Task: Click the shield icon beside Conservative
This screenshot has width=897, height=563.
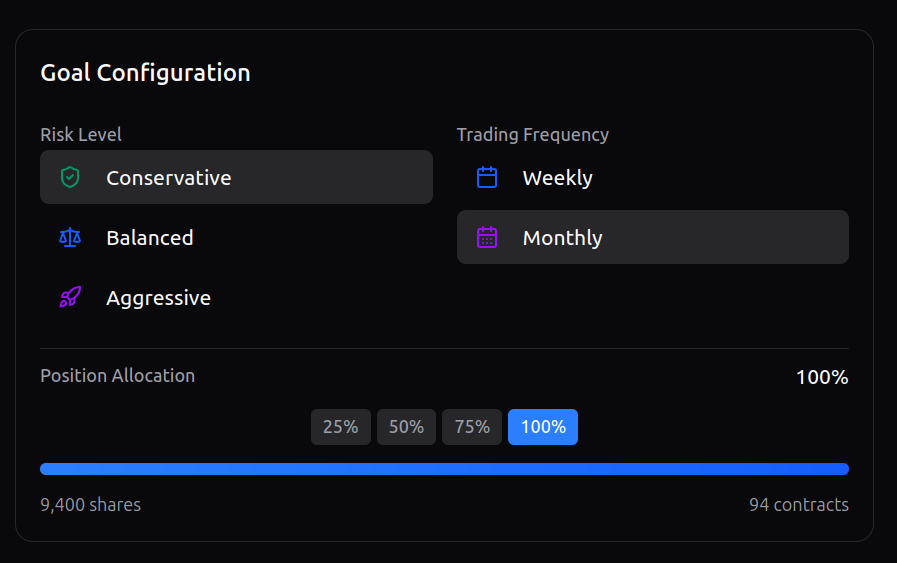Action: point(69,178)
